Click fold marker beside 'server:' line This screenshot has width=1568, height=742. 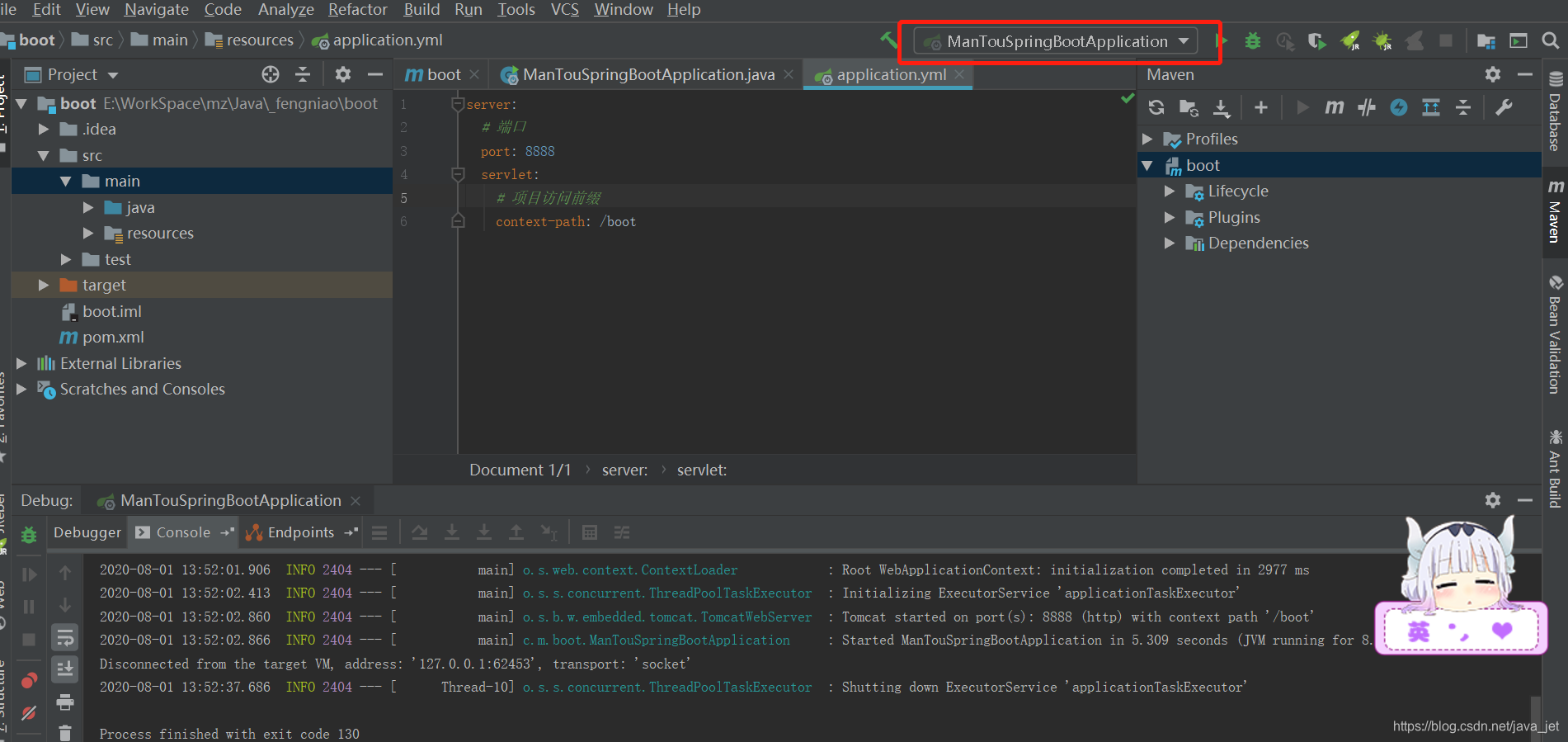tap(458, 104)
